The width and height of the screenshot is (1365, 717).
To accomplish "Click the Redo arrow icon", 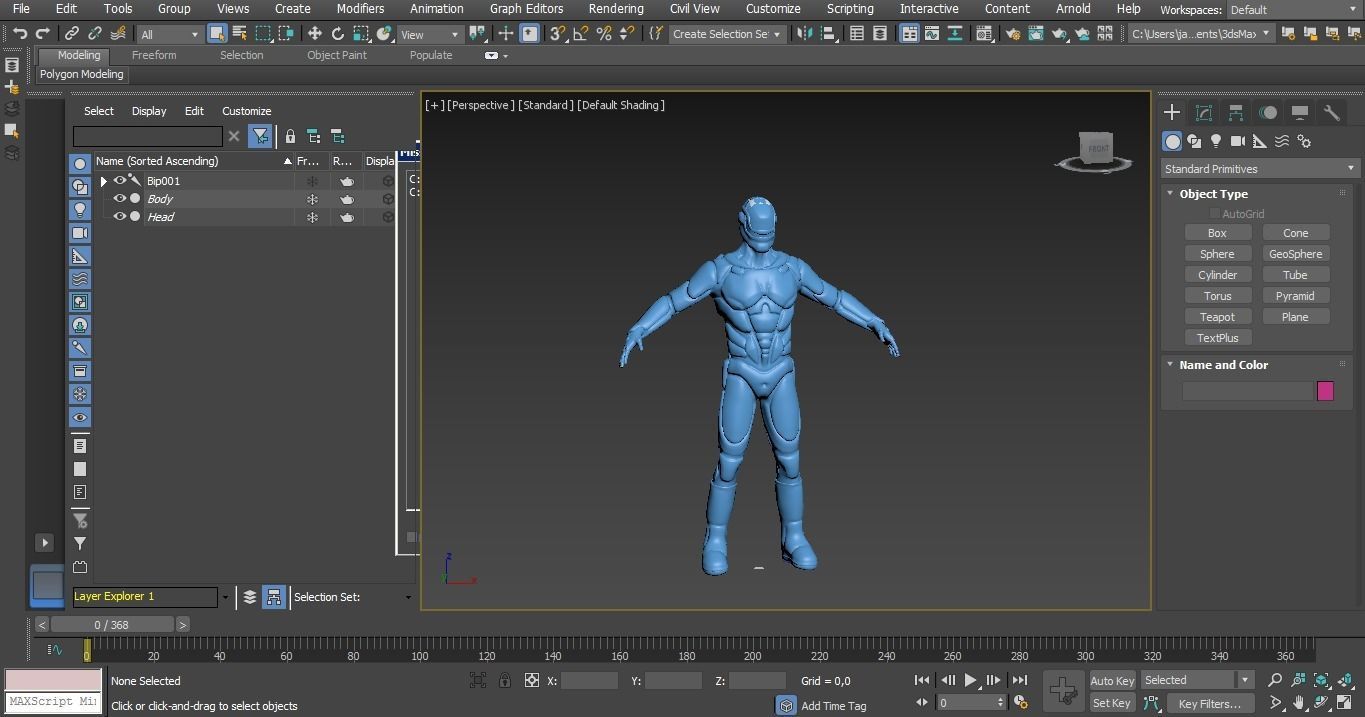I will click(43, 34).
